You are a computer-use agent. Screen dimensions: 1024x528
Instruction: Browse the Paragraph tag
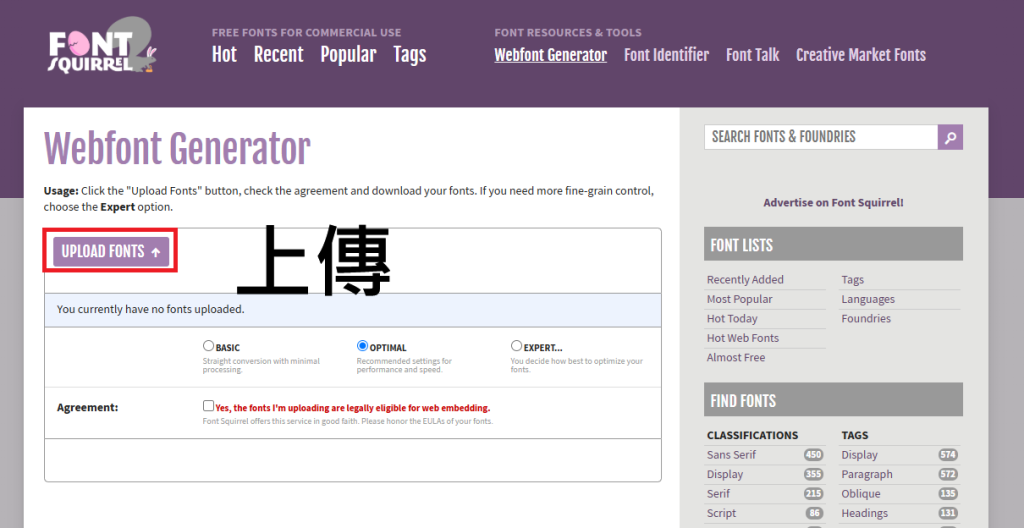(867, 474)
